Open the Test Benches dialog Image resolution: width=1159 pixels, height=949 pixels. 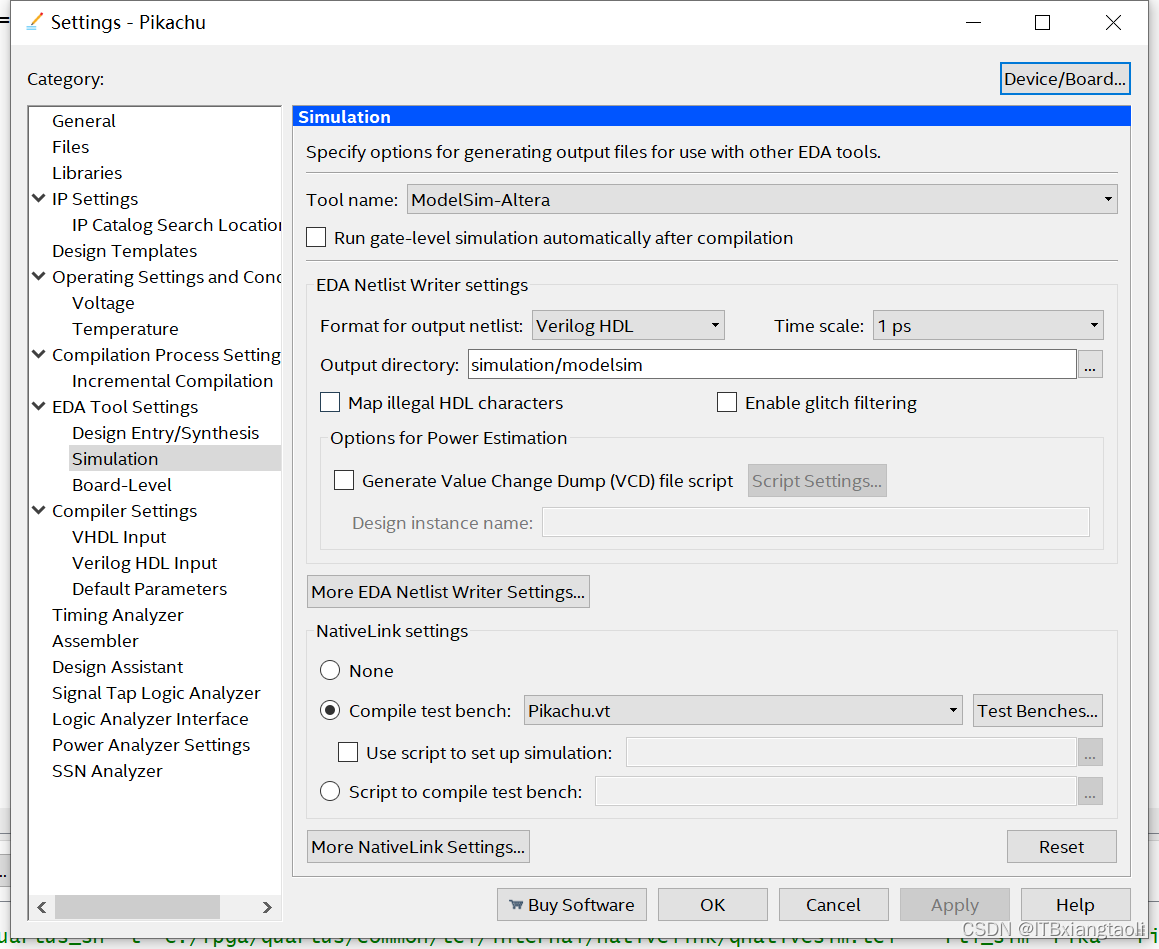click(x=1038, y=711)
